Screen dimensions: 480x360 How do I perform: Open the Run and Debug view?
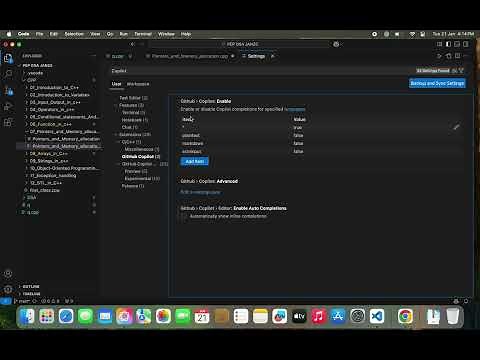tap(8, 106)
